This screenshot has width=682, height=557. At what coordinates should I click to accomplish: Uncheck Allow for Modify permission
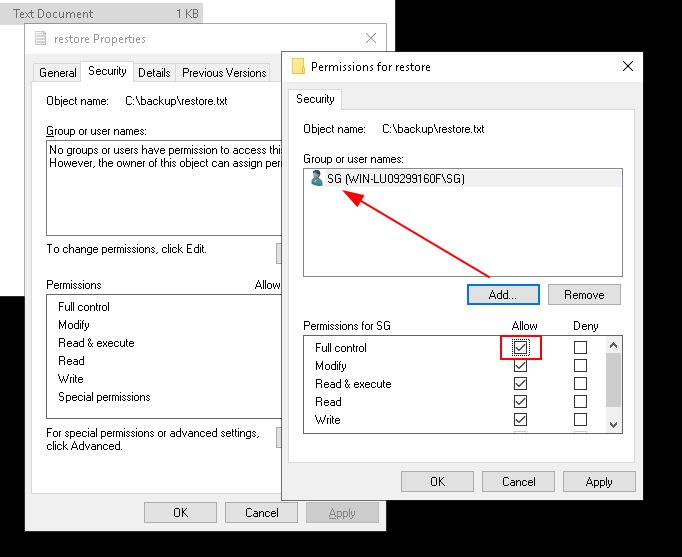coord(520,366)
